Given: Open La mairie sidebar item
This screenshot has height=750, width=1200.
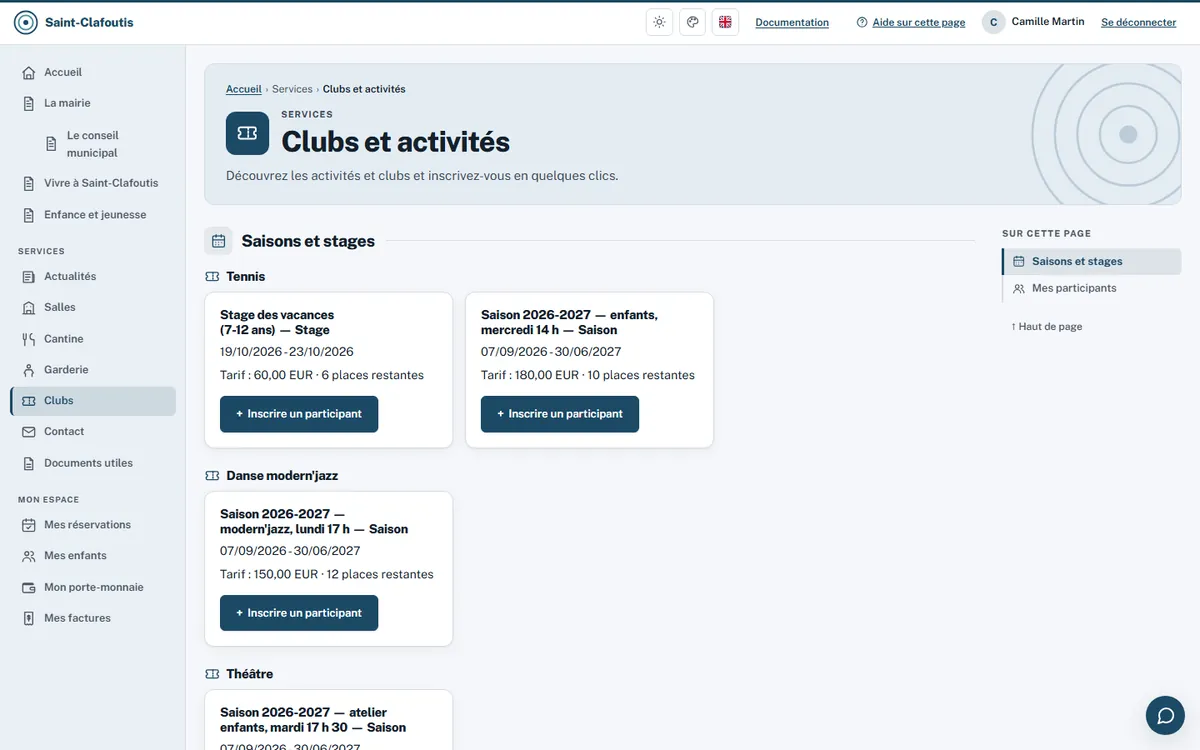Looking at the screenshot, I should pyautogui.click(x=93, y=103).
